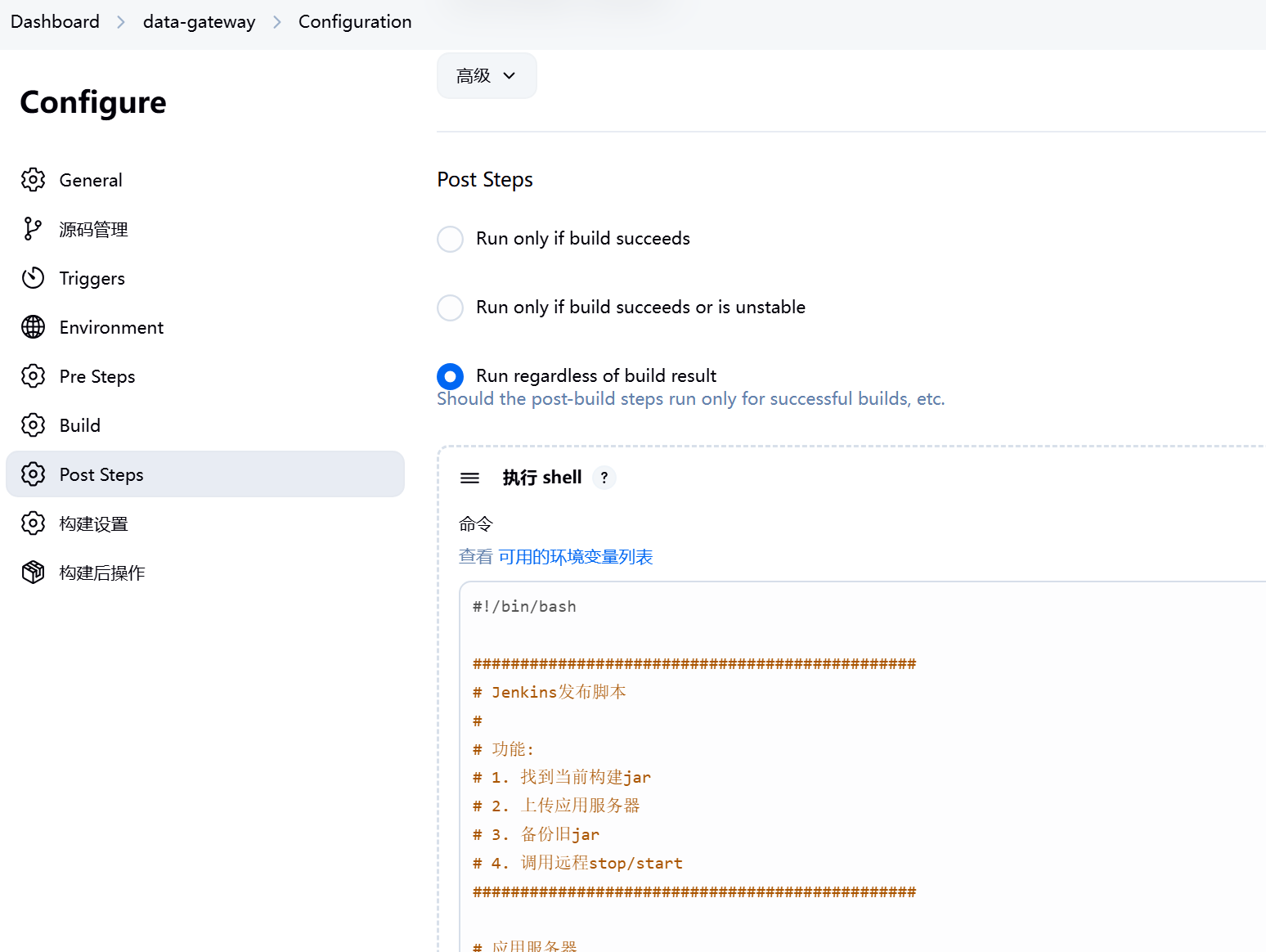Click into the shell command editor at #!/bin/bash
The image size is (1266, 952).
pyautogui.click(x=524, y=606)
